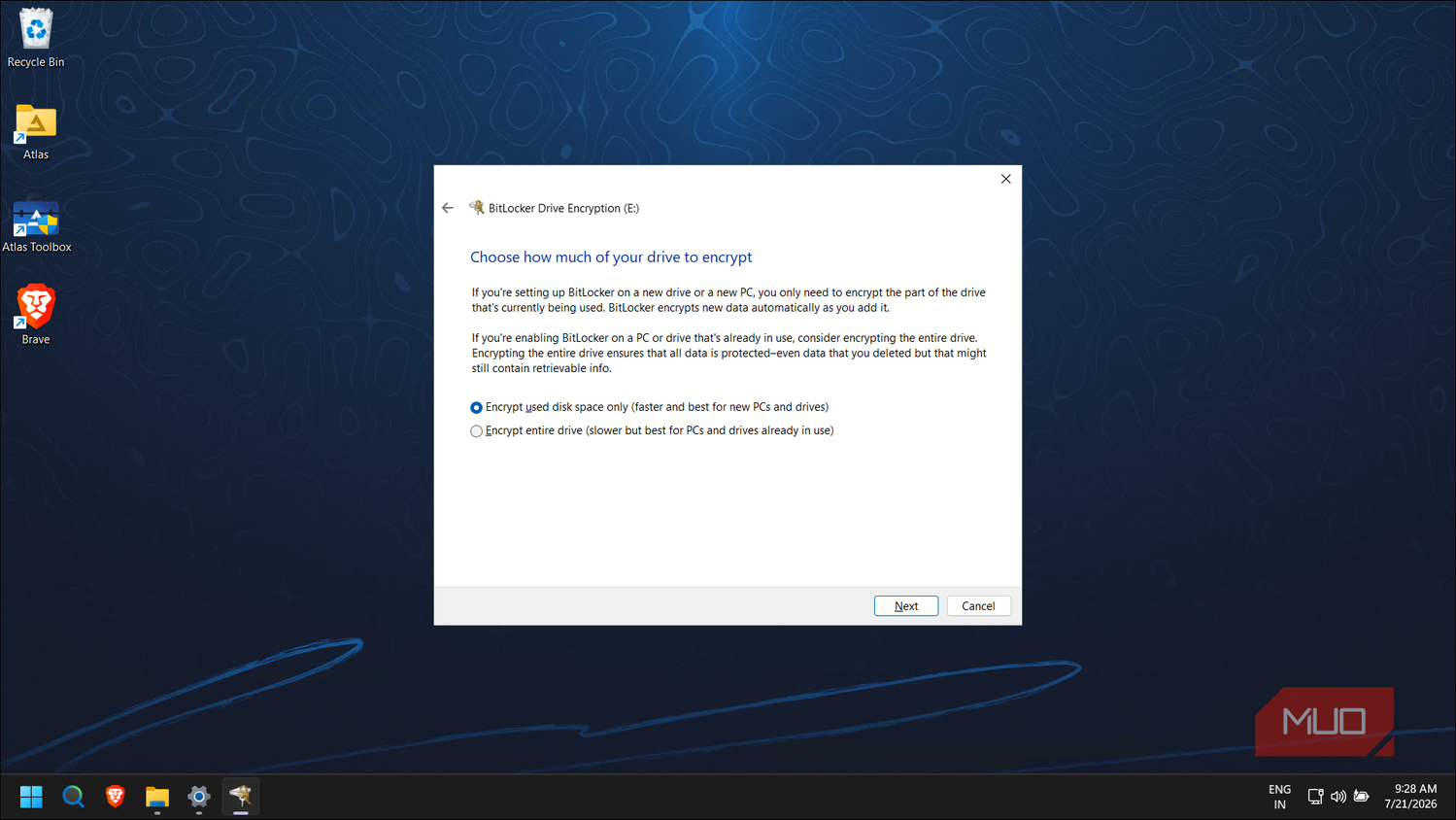Open the clock showing 9:28 AM
This screenshot has height=820, width=1456.
click(x=1410, y=797)
